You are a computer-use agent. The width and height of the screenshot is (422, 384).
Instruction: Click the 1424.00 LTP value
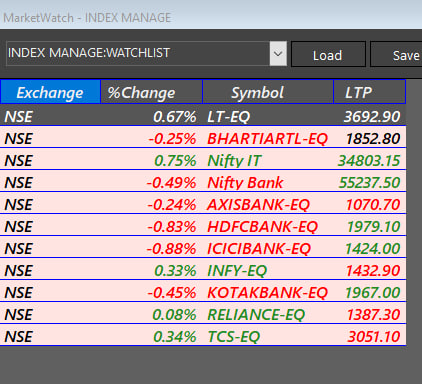pyautogui.click(x=372, y=249)
